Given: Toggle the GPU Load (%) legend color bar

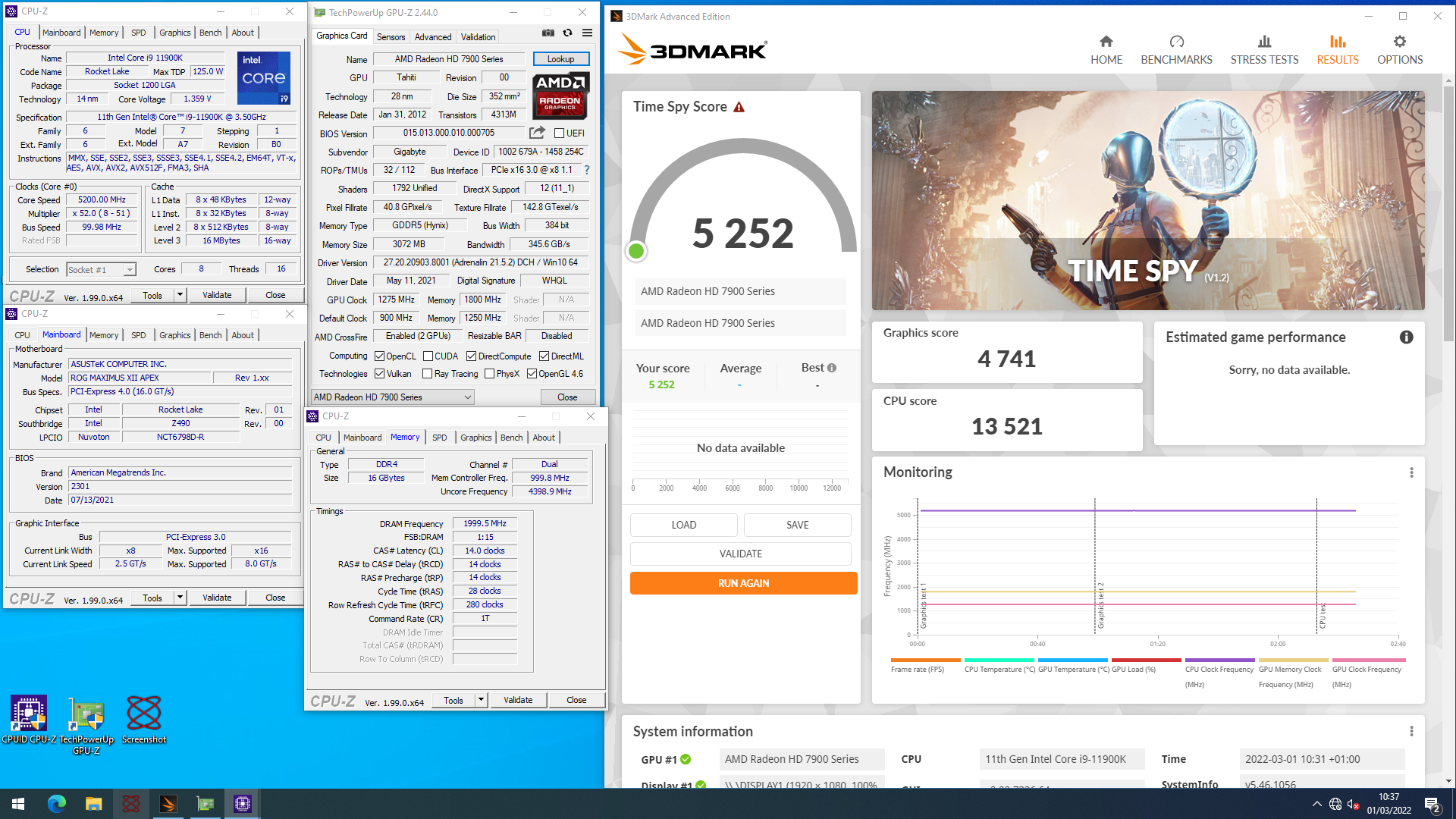Looking at the screenshot, I should 1146,660.
